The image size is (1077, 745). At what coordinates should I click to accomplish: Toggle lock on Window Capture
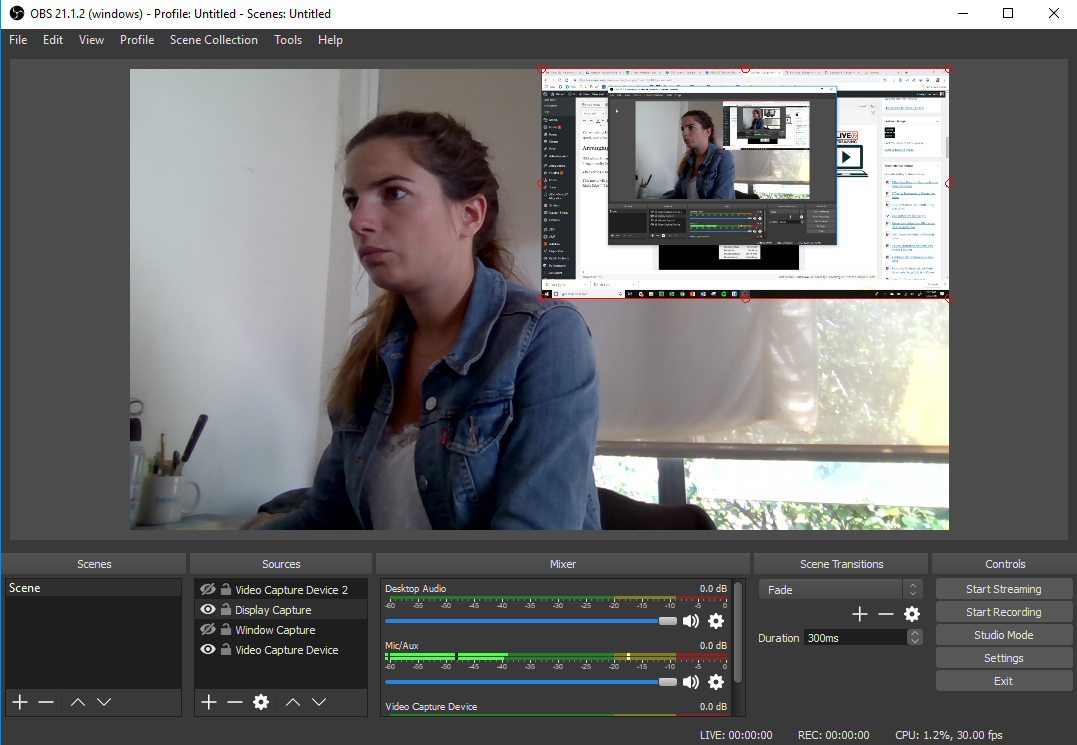point(225,629)
